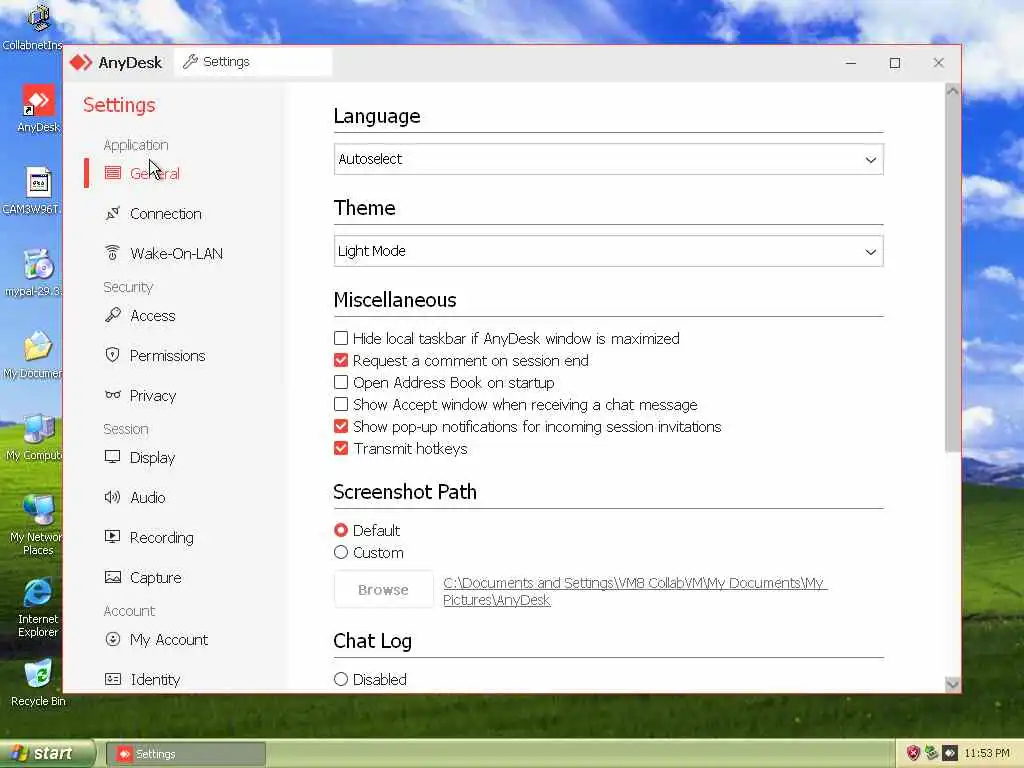
Task: Click the Connection plug icon in sidebar
Action: tap(113, 213)
